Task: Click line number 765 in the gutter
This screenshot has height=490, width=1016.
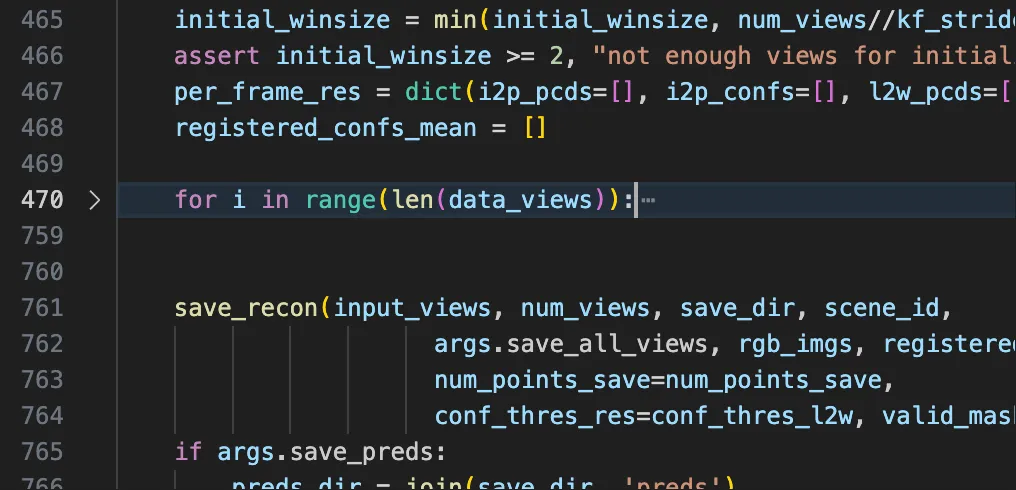Action: 42,451
